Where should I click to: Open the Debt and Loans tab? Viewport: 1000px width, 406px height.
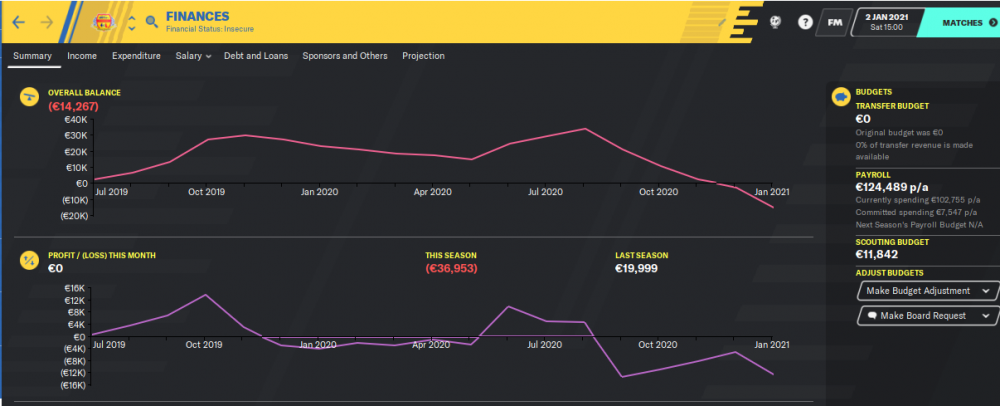pos(256,56)
